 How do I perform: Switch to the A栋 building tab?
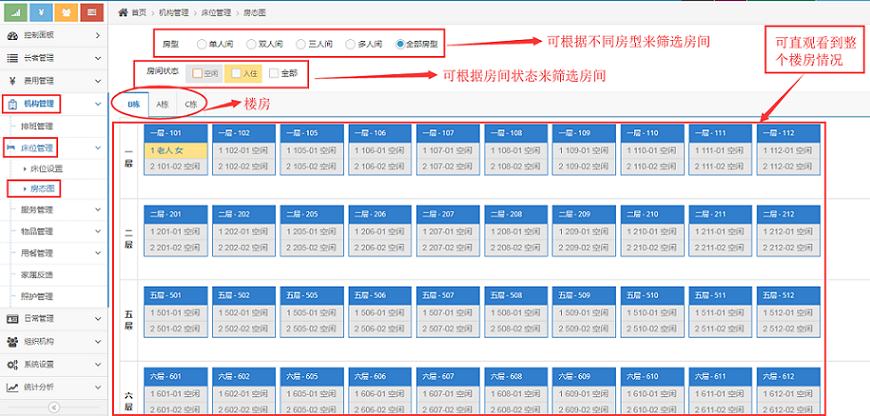162,104
